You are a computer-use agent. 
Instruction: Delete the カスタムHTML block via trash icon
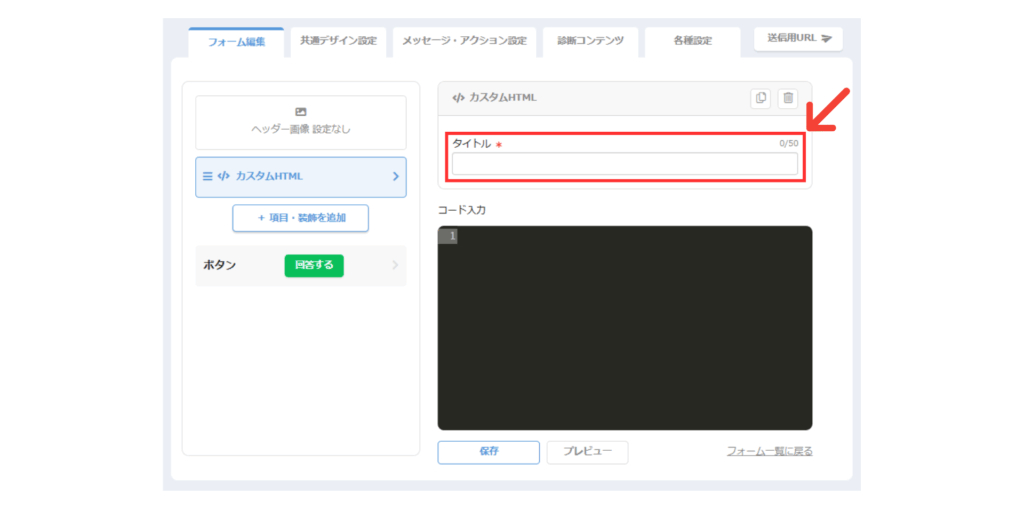pyautogui.click(x=788, y=98)
